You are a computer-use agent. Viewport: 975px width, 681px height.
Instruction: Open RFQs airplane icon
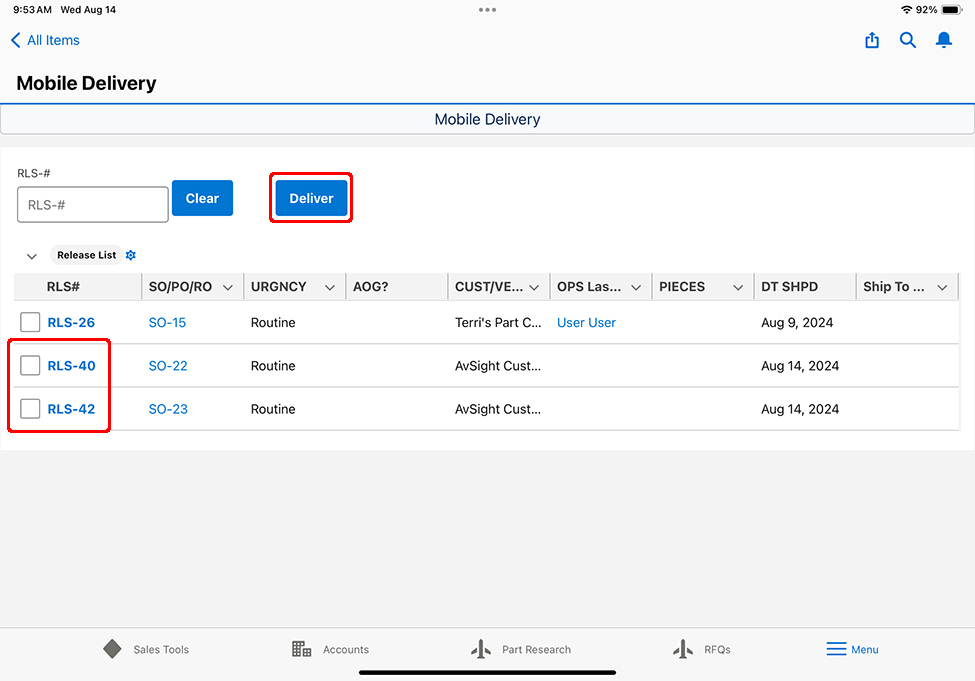click(683, 649)
